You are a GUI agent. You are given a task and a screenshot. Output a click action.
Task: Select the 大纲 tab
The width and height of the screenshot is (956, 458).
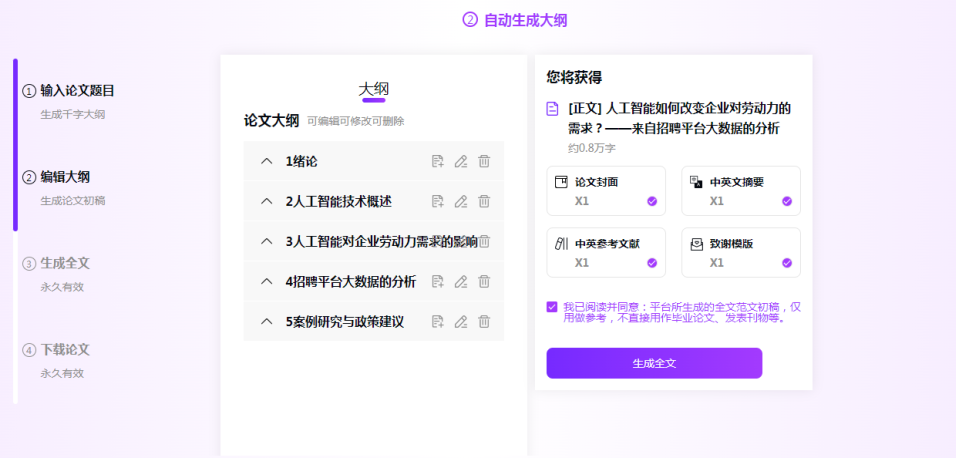373,90
